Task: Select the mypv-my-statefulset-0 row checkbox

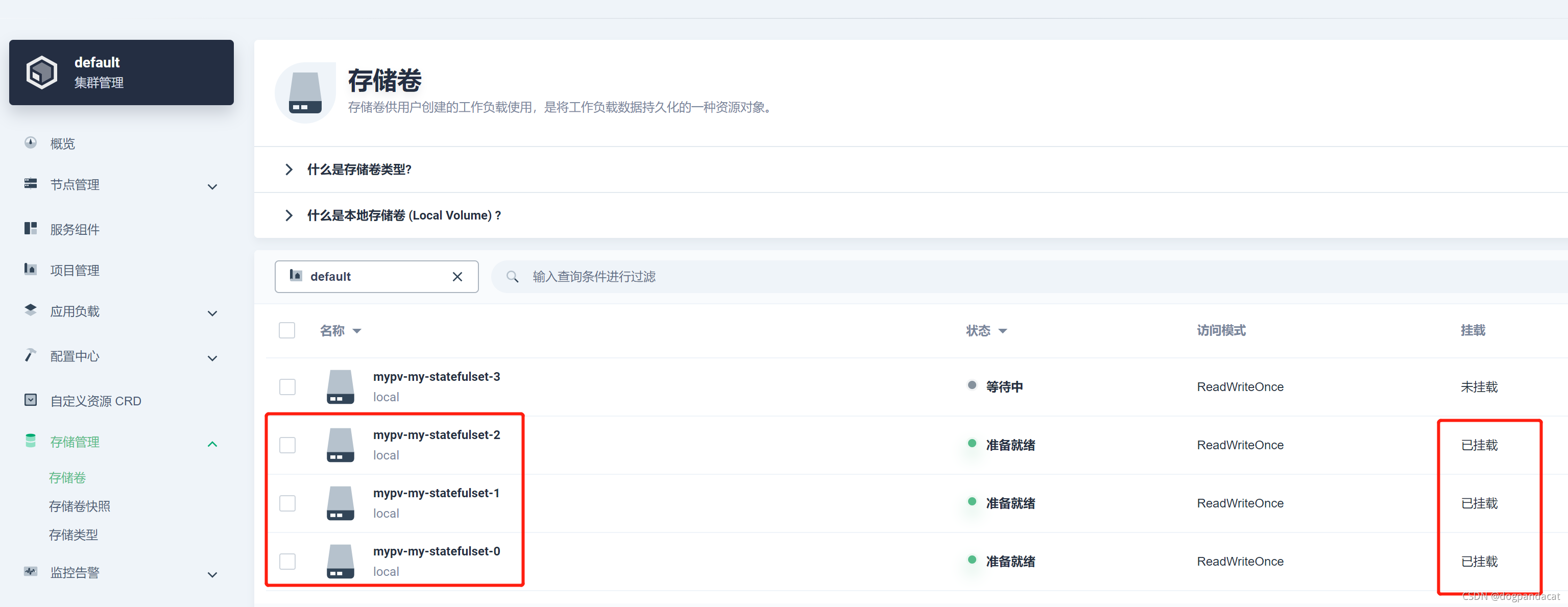Action: (x=287, y=562)
